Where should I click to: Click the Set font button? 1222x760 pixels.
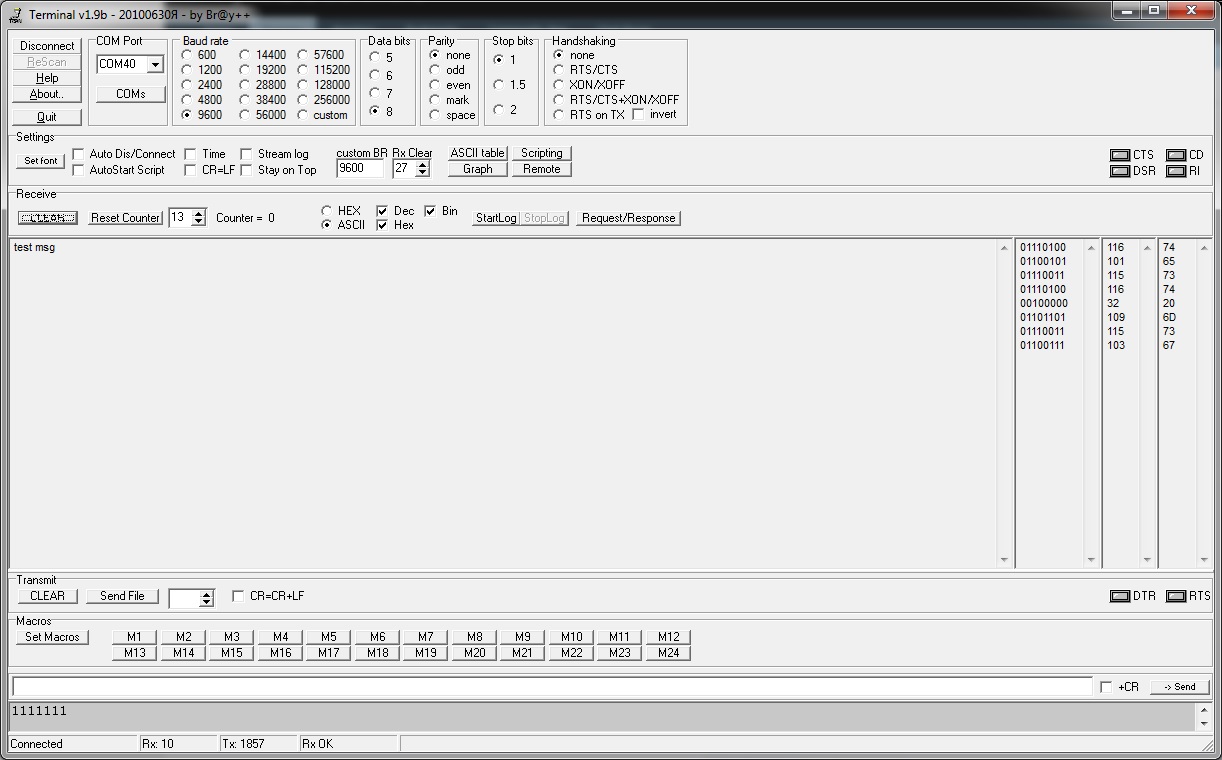coord(41,161)
